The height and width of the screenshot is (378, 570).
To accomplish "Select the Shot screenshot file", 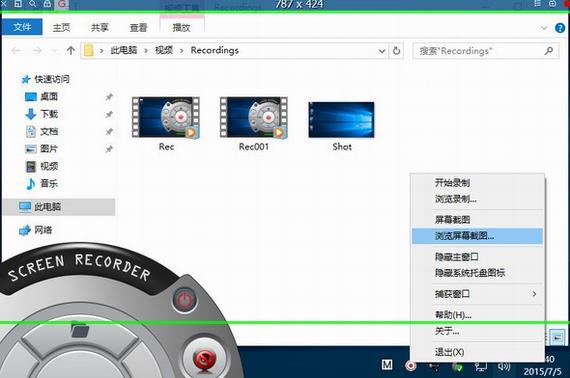I will [341, 126].
